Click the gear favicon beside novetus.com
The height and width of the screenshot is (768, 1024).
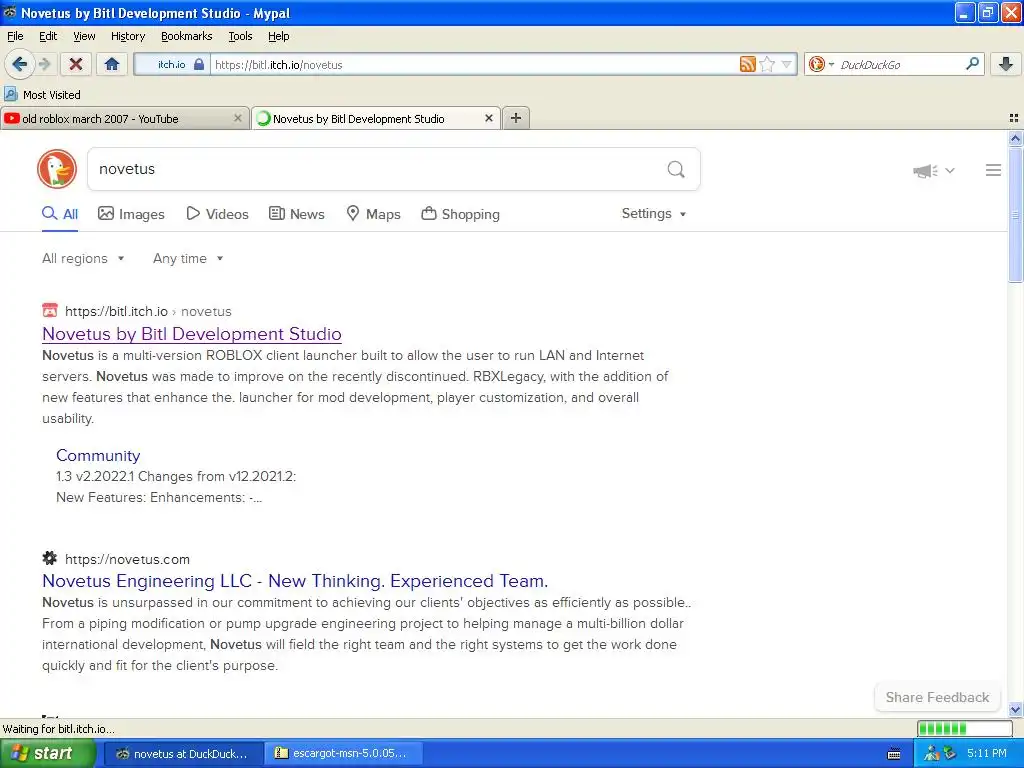click(50, 558)
